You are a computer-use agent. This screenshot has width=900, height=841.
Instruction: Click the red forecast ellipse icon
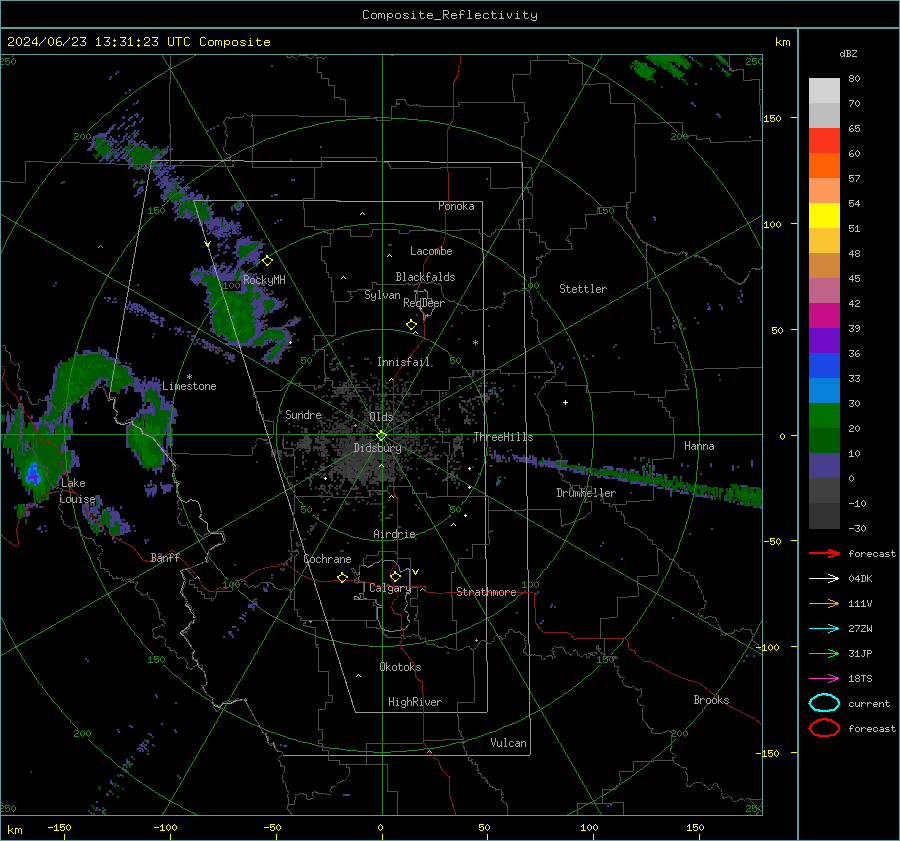point(824,728)
